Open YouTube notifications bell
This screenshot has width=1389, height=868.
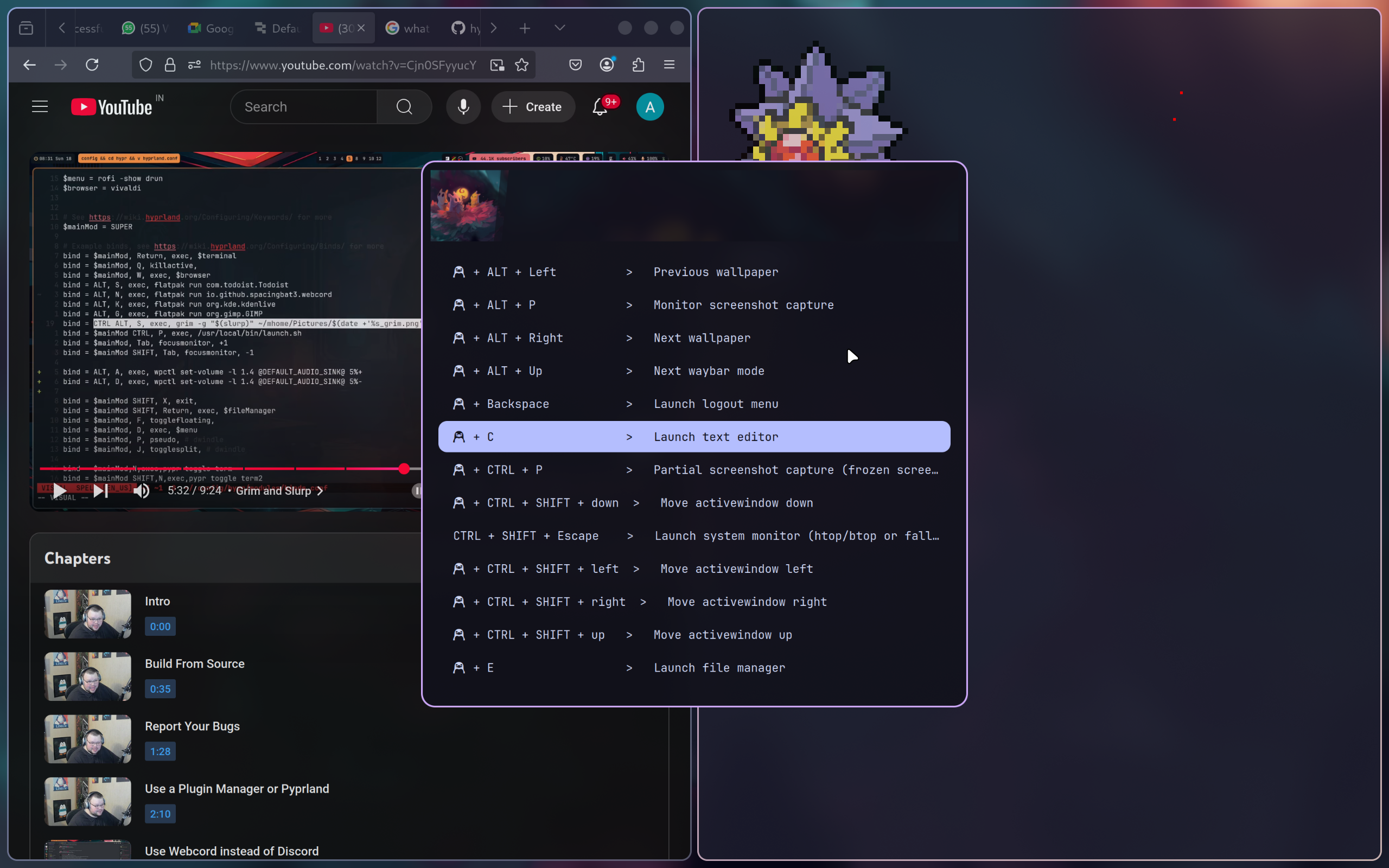(x=600, y=107)
